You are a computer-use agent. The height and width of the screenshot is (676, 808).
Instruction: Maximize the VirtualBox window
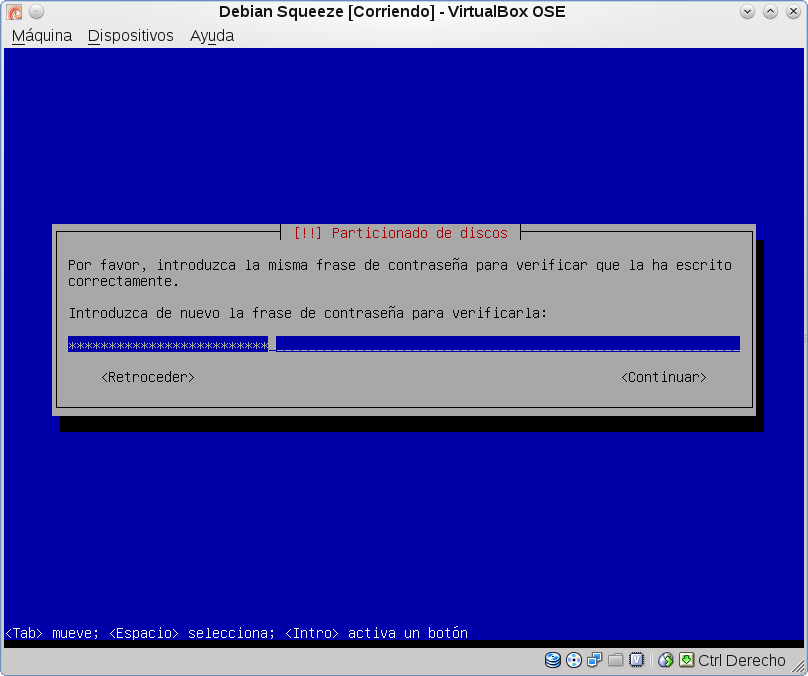pyautogui.click(x=770, y=11)
